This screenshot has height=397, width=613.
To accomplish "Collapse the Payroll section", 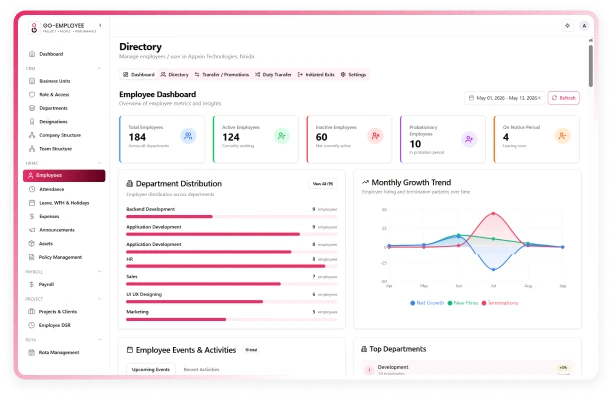I will 99,271.
